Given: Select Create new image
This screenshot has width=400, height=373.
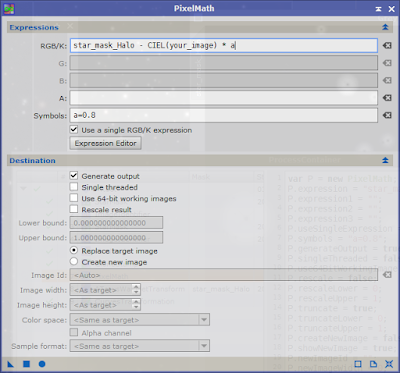Looking at the screenshot, I should (74, 262).
